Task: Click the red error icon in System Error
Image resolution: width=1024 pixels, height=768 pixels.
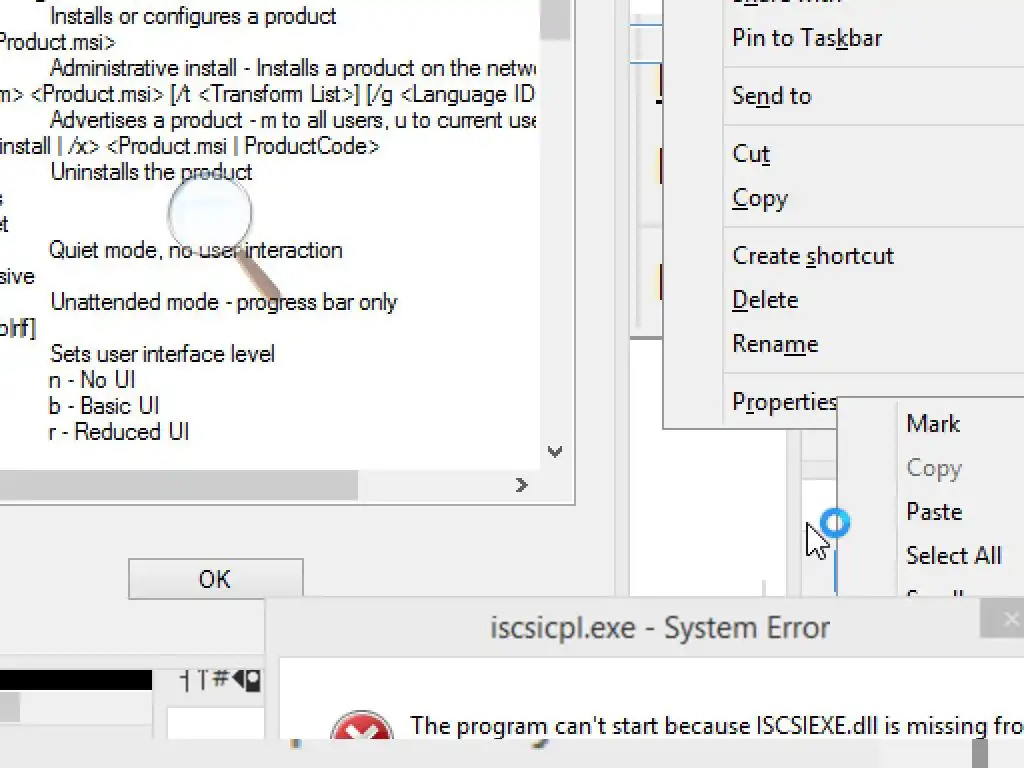Action: coord(362,726)
